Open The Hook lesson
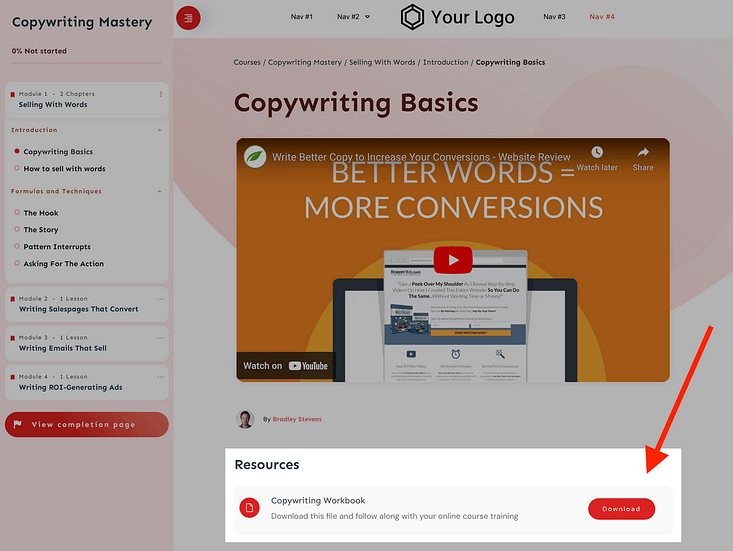Image resolution: width=733 pixels, height=551 pixels. tap(41, 213)
